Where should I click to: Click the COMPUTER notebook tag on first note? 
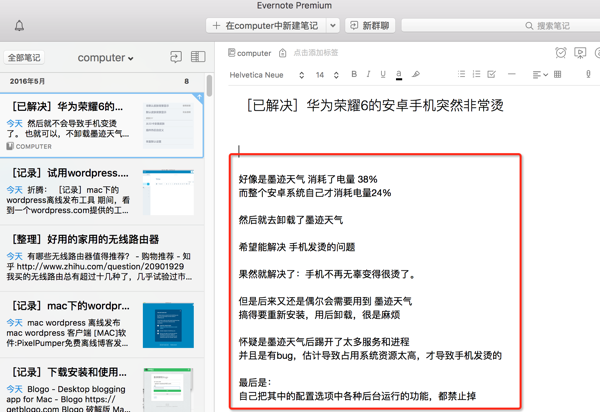pyautogui.click(x=29, y=147)
